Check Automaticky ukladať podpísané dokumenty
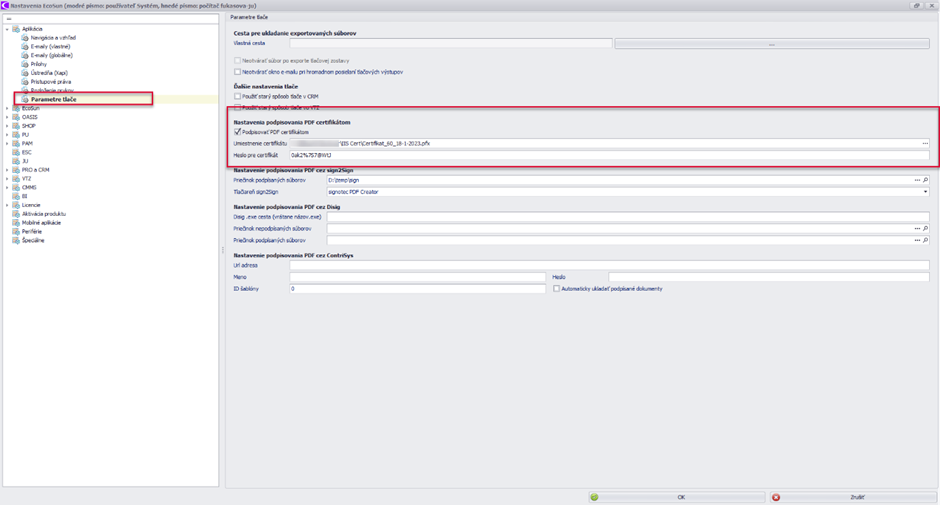 pos(557,288)
